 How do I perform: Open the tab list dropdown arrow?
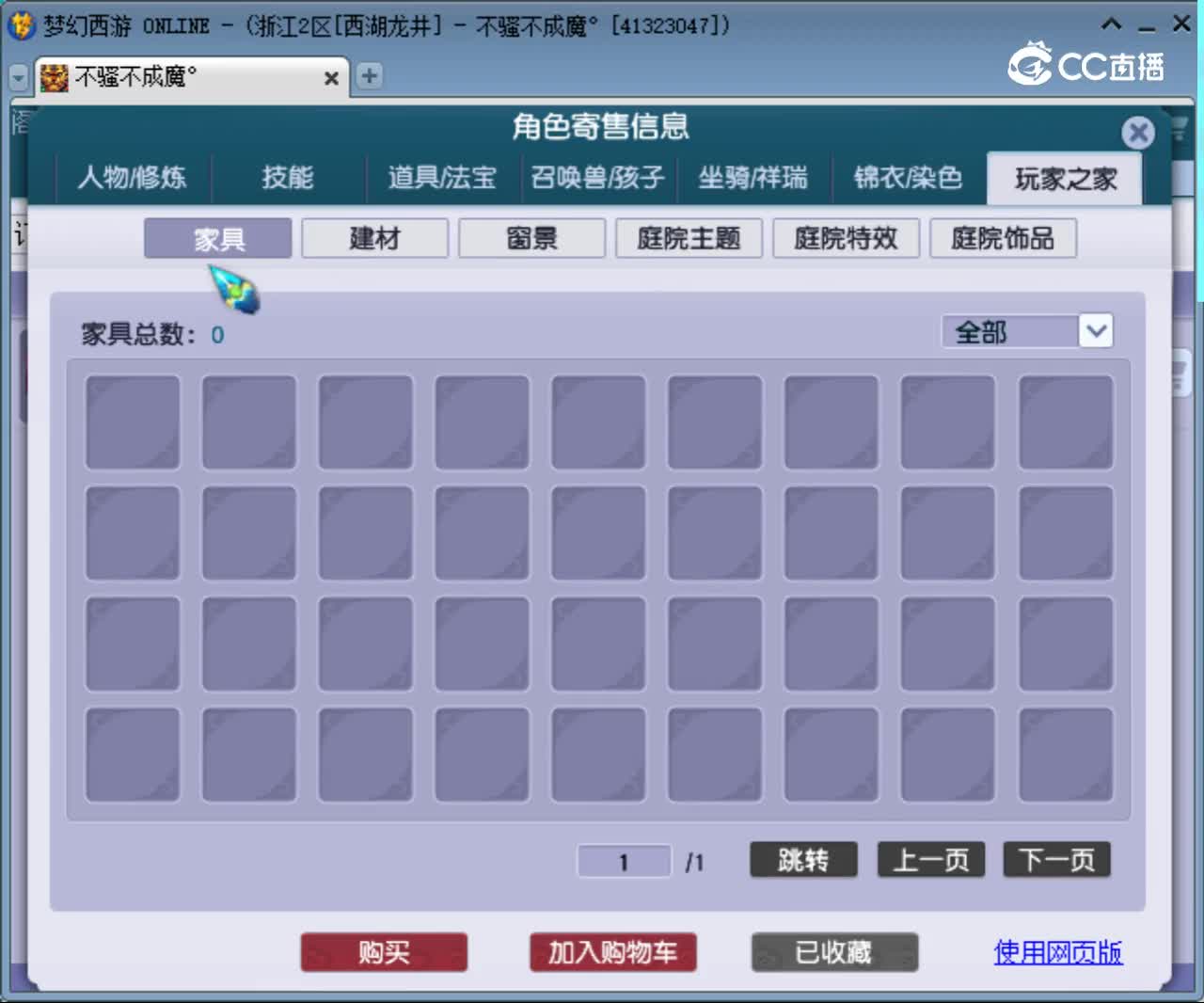click(x=18, y=77)
